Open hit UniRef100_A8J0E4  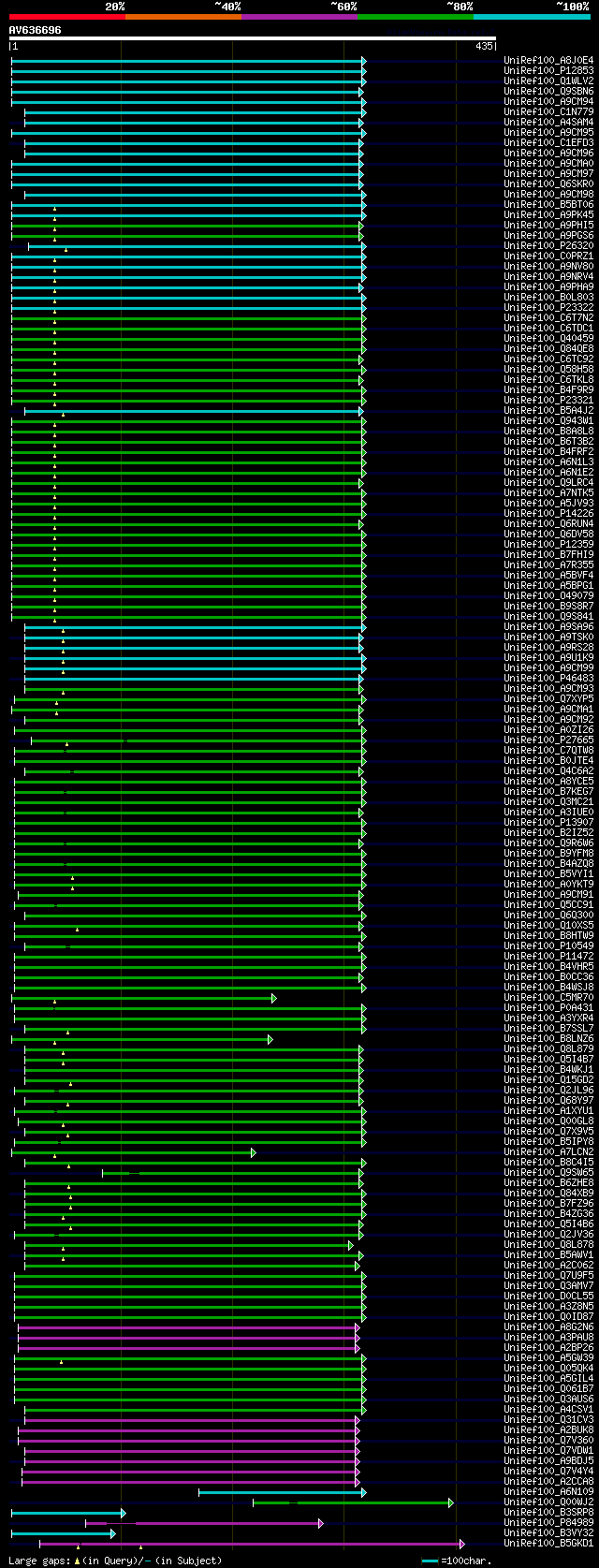tap(548, 60)
